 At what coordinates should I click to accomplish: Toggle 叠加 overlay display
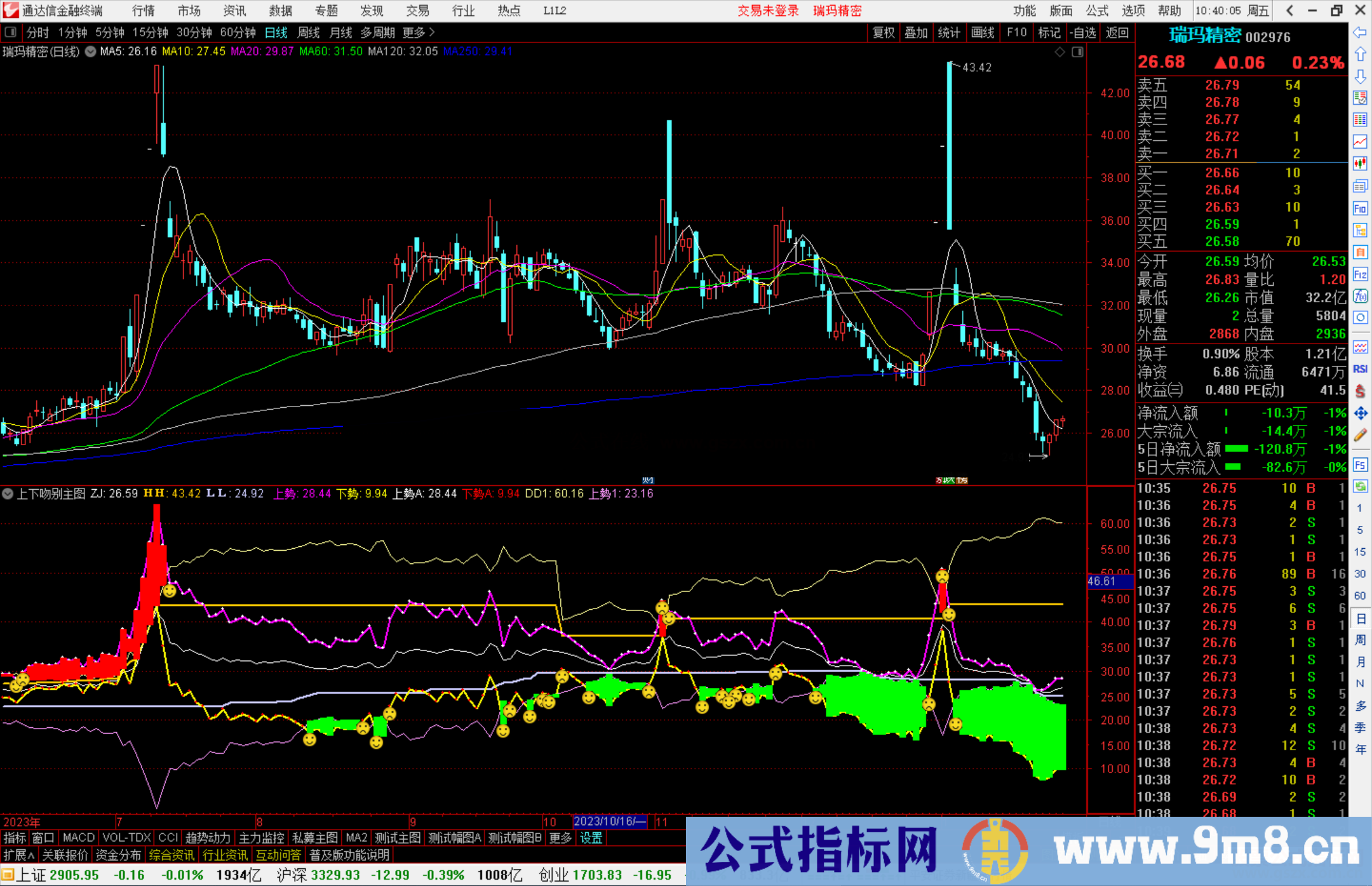pyautogui.click(x=917, y=32)
